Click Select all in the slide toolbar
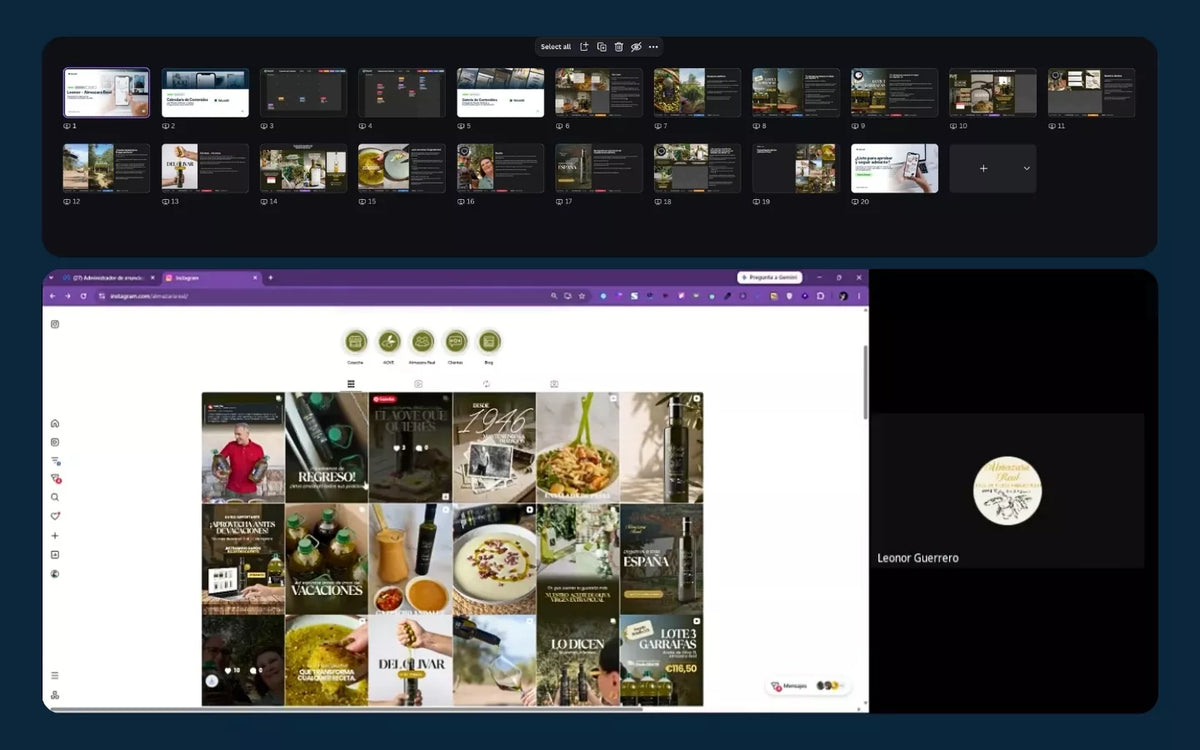The image size is (1200, 750). (556, 47)
